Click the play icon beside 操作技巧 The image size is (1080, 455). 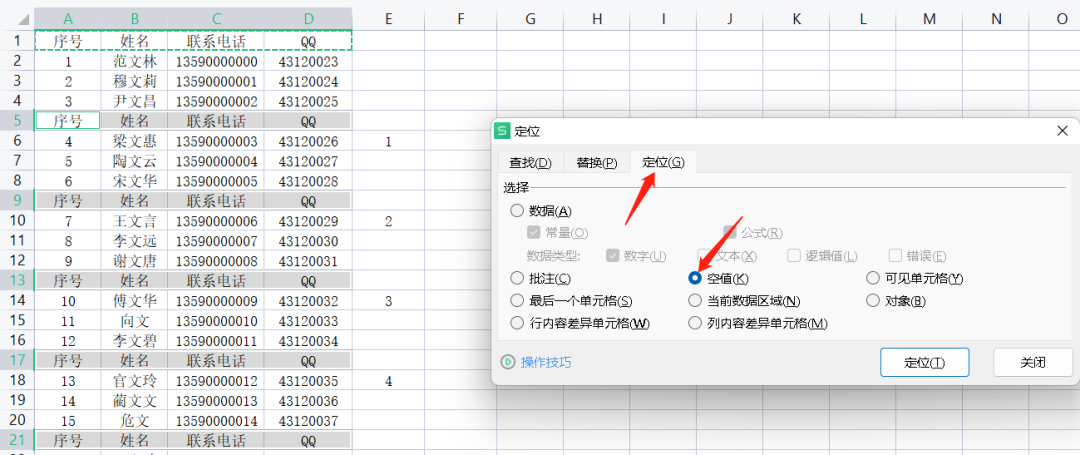click(x=508, y=362)
